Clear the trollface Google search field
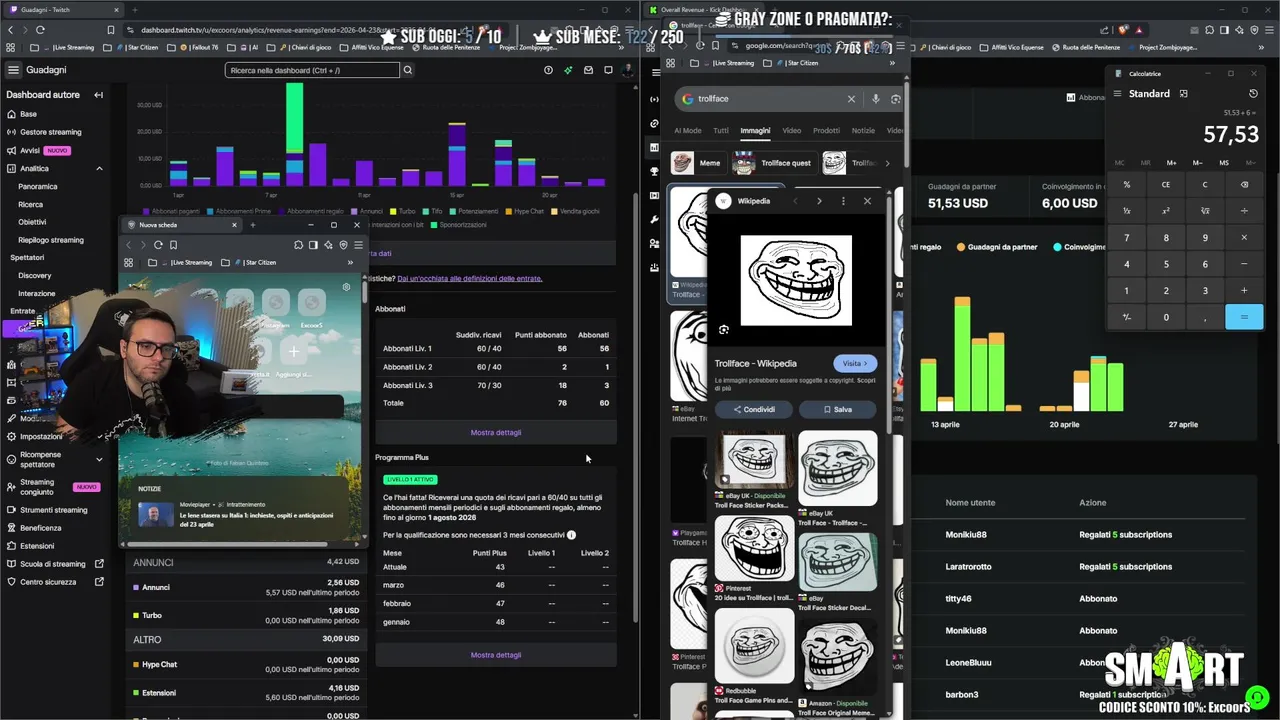1280x720 pixels. click(x=851, y=99)
